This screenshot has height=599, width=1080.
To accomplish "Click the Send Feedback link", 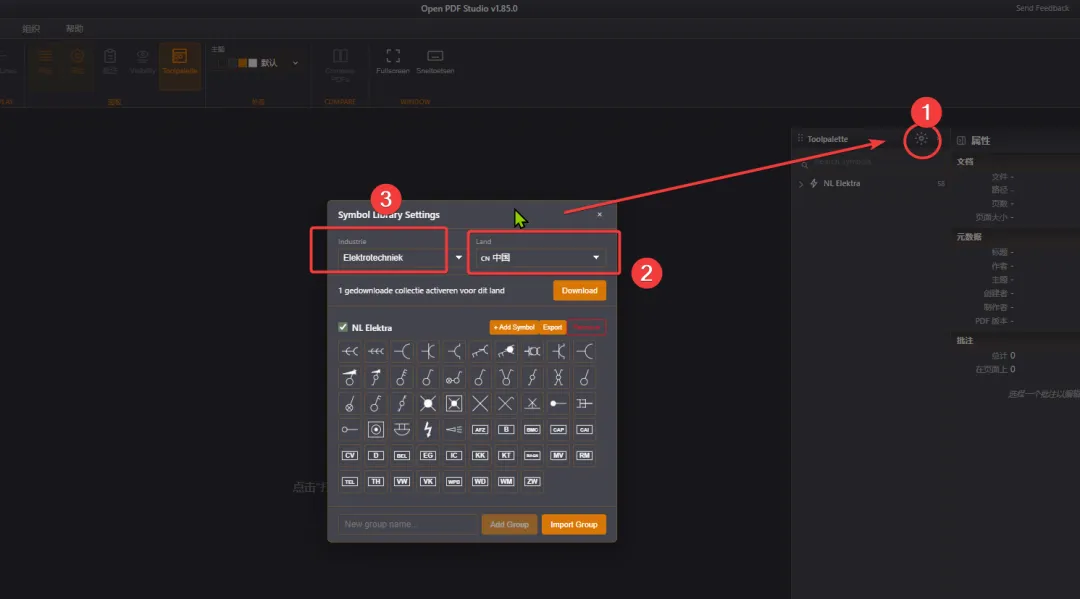I will tap(1042, 8).
